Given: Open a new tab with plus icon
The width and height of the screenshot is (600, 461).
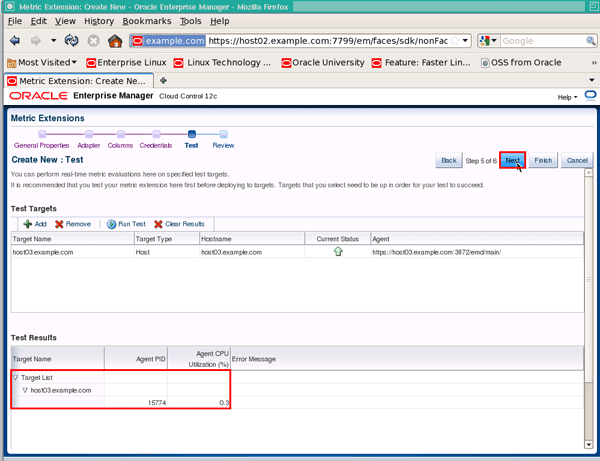Looking at the screenshot, I should tap(163, 80).
